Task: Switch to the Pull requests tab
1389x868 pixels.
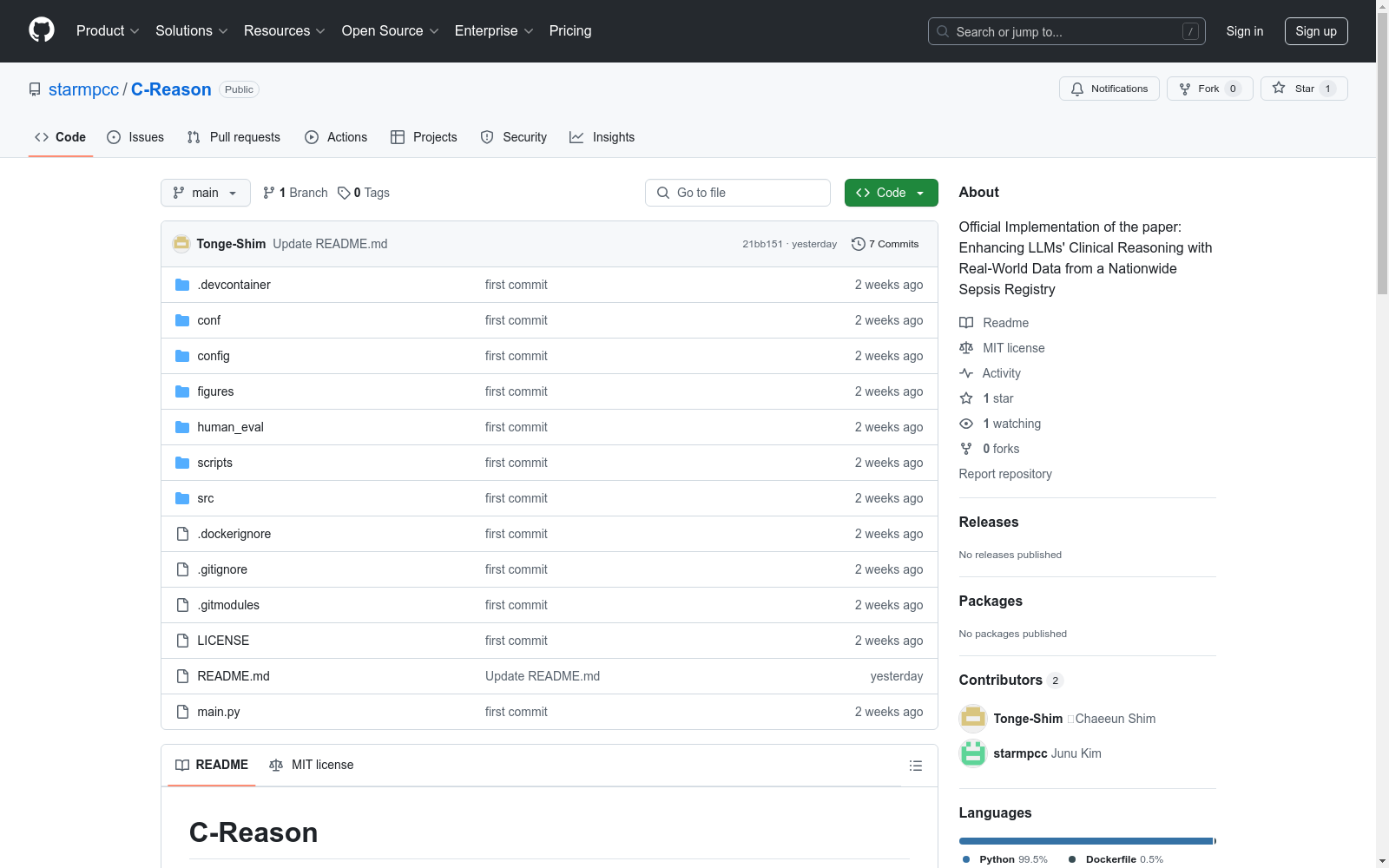Action: 234,137
